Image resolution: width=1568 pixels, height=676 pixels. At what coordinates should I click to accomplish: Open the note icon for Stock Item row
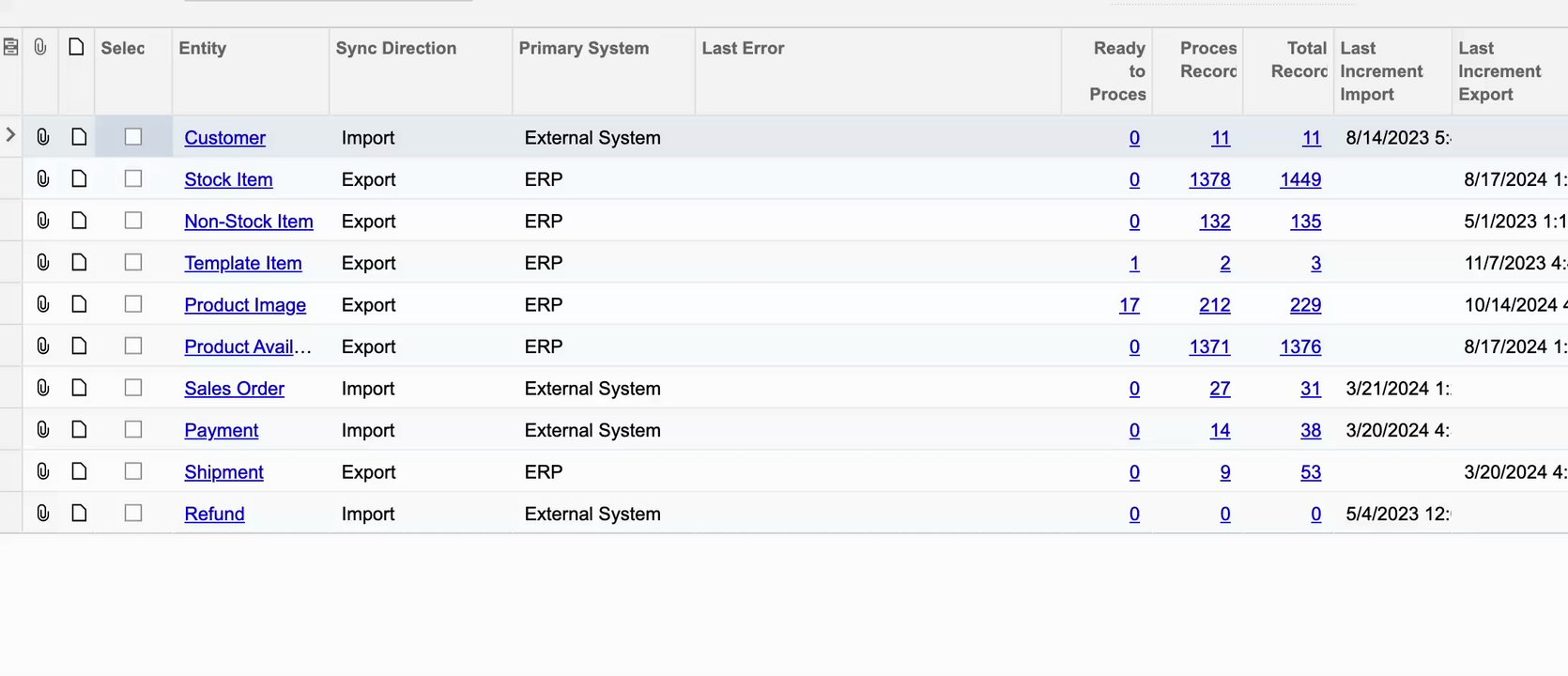coord(79,178)
